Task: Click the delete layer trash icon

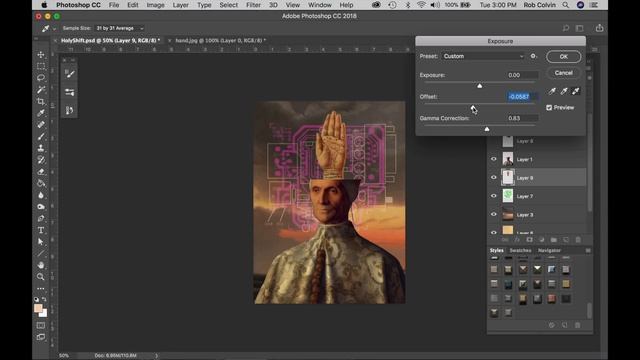Action: point(578,240)
